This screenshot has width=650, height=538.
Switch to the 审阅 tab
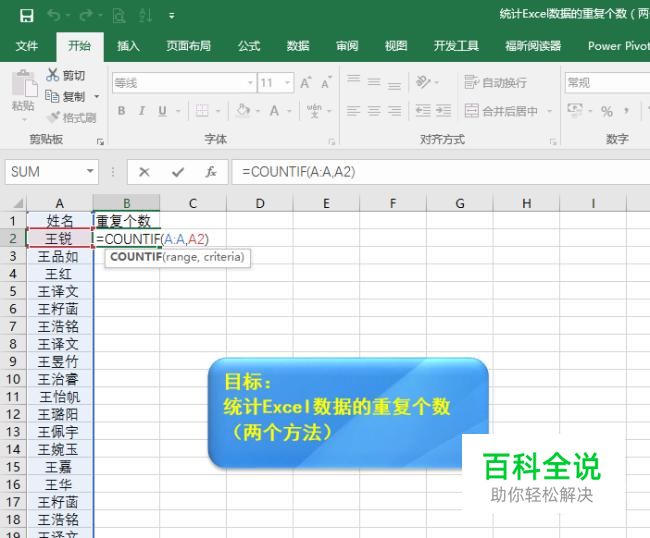click(347, 46)
